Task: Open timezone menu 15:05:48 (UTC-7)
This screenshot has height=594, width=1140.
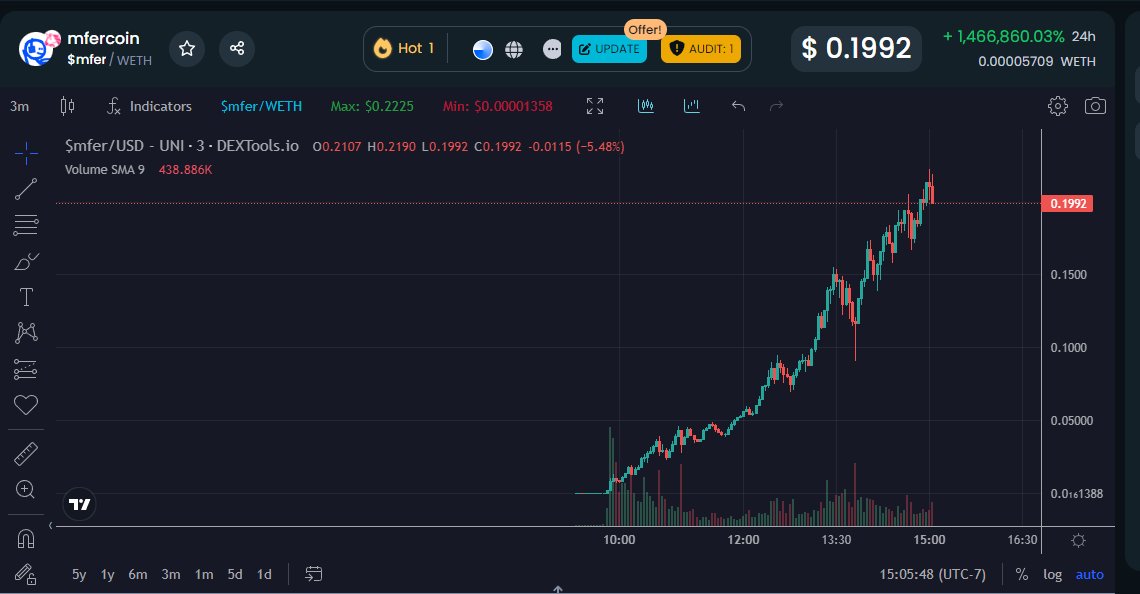Action: tap(933, 574)
